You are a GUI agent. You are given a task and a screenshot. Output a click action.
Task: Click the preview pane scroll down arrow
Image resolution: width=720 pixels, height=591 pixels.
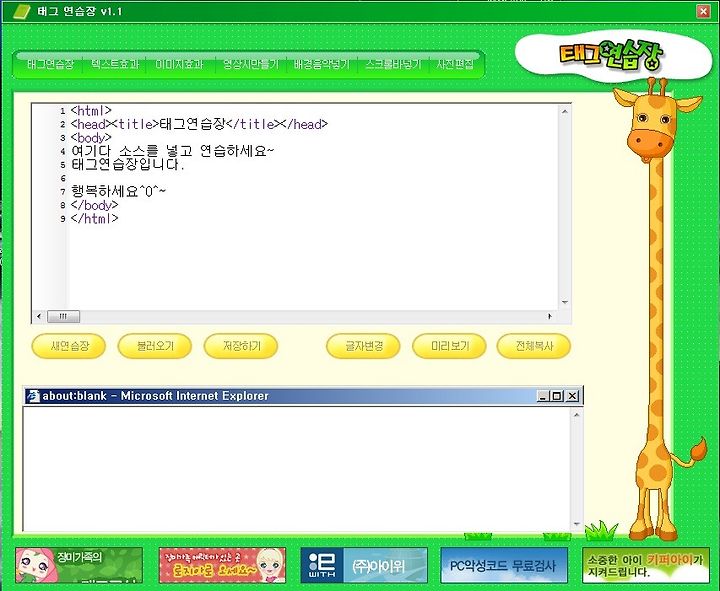coord(577,524)
